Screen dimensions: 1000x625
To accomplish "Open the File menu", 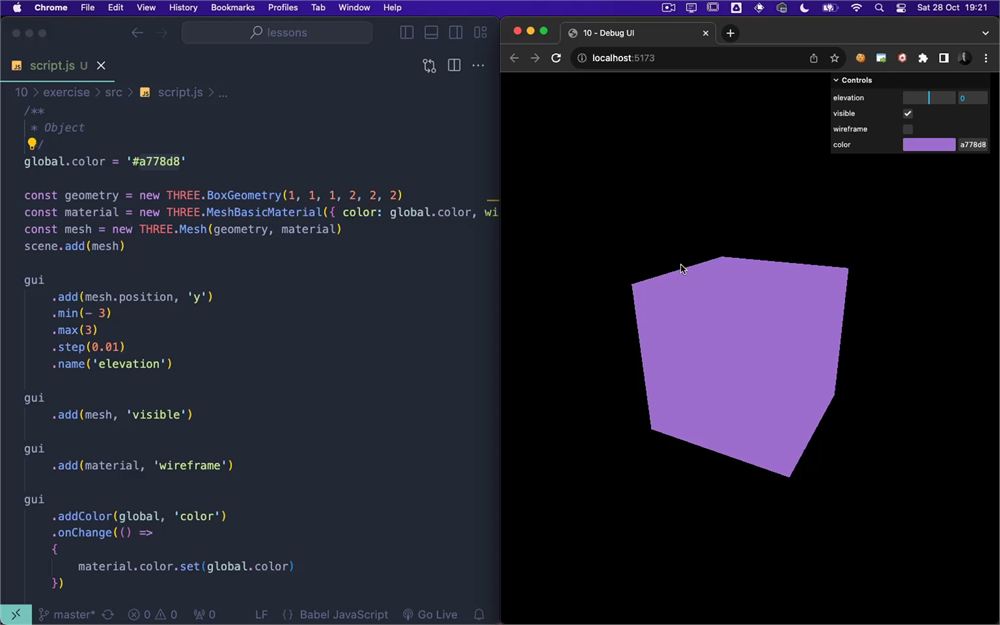I will click(87, 8).
